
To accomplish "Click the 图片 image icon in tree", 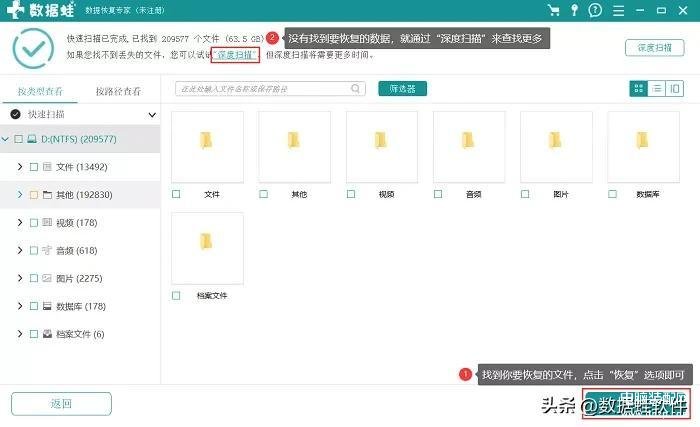I will (47, 278).
